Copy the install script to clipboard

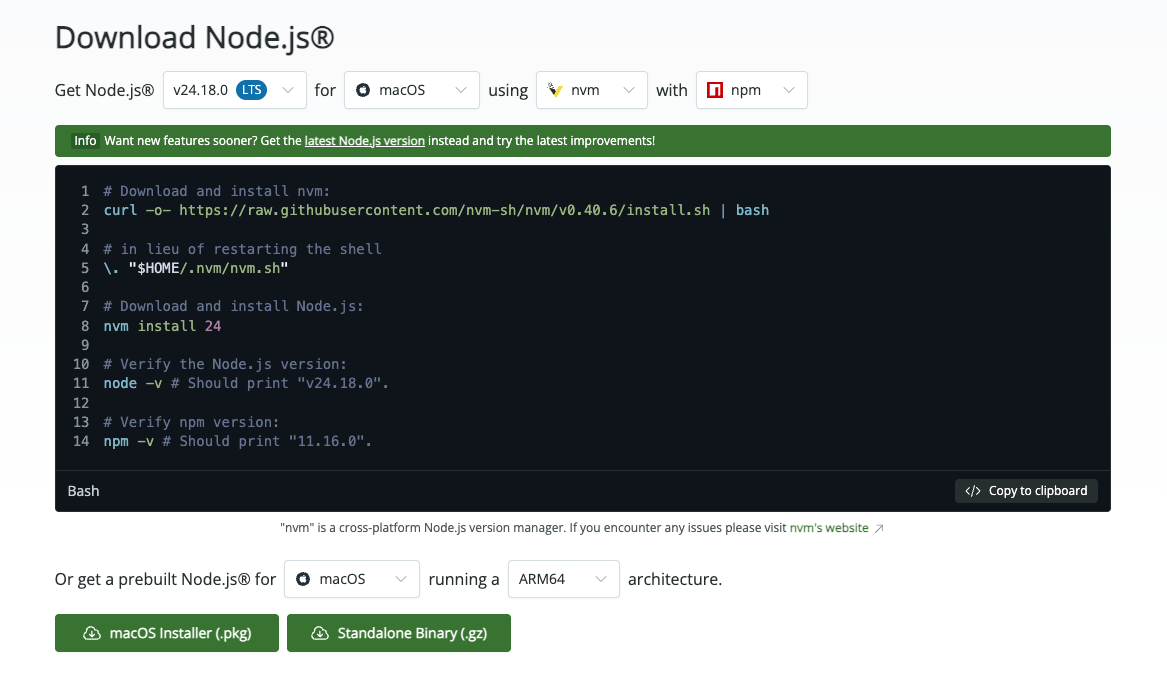(1026, 491)
